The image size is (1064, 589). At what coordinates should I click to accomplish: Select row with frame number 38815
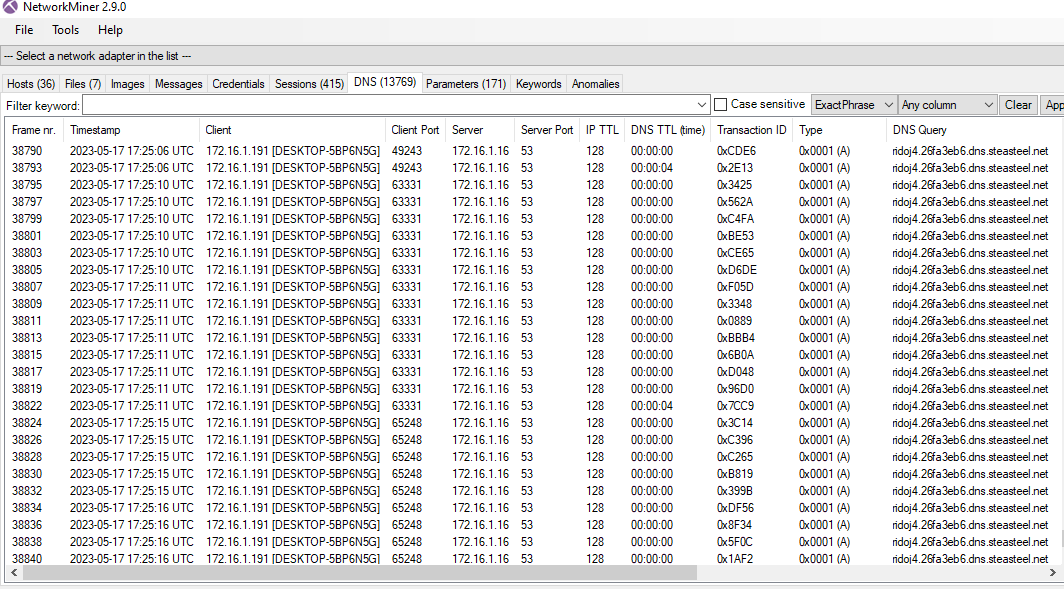532,354
